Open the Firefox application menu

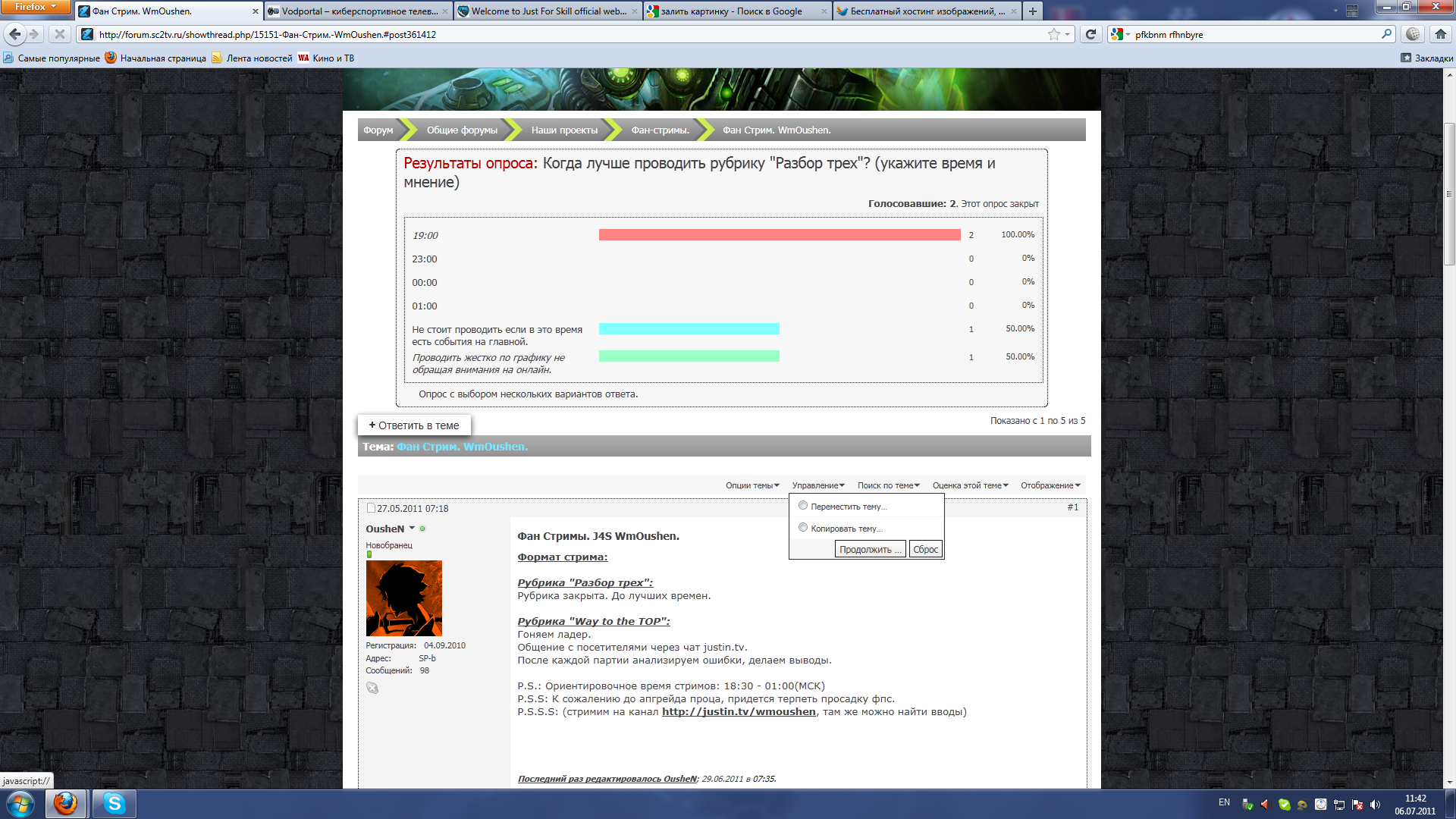point(36,7)
